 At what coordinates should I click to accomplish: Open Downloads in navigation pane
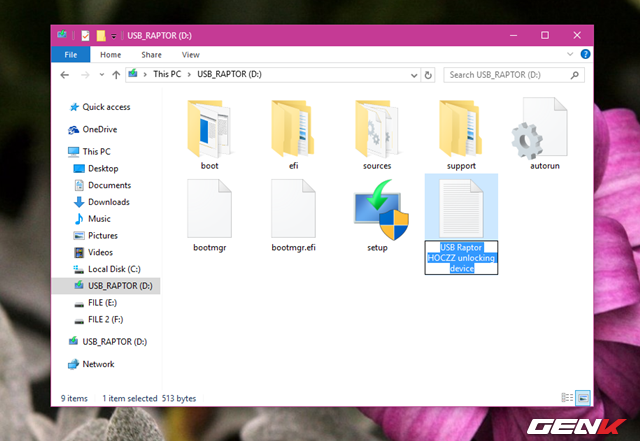(x=102, y=202)
